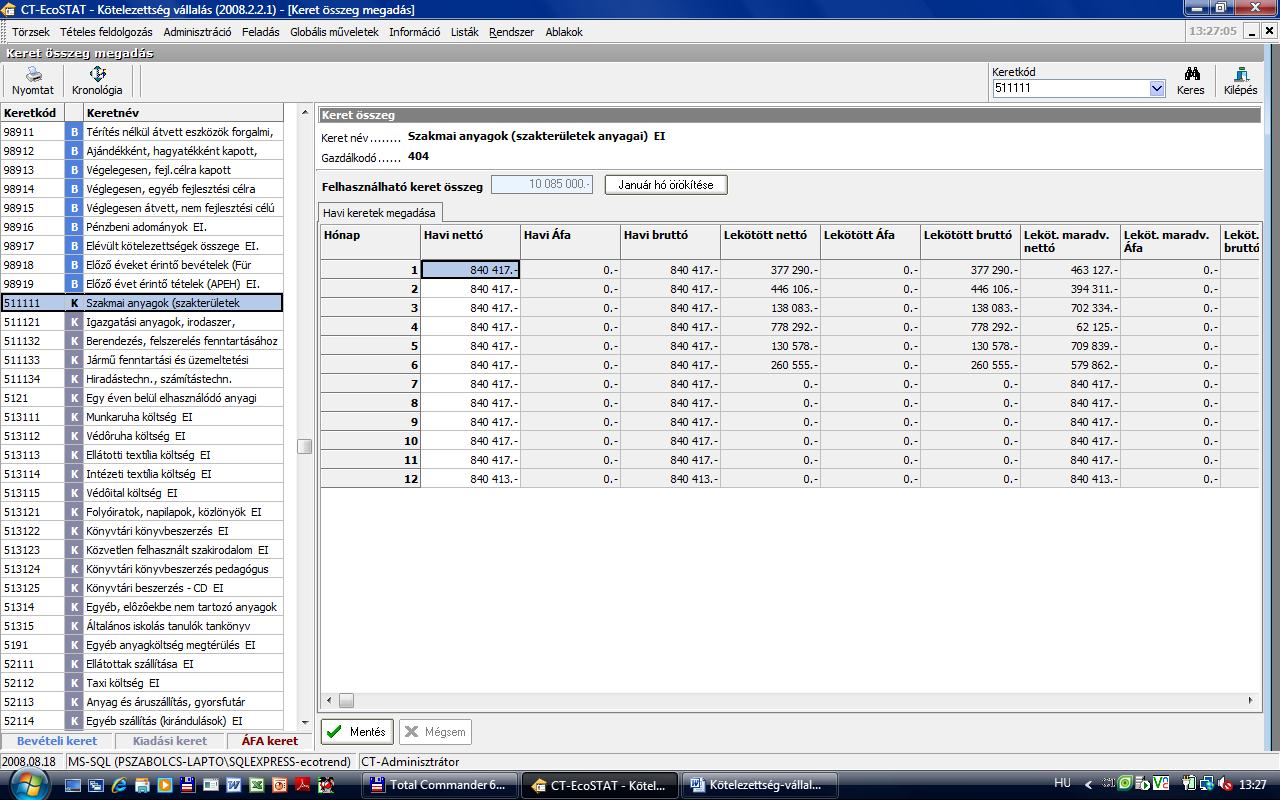Open the Törzsek menu
The image size is (1280, 800).
31,32
